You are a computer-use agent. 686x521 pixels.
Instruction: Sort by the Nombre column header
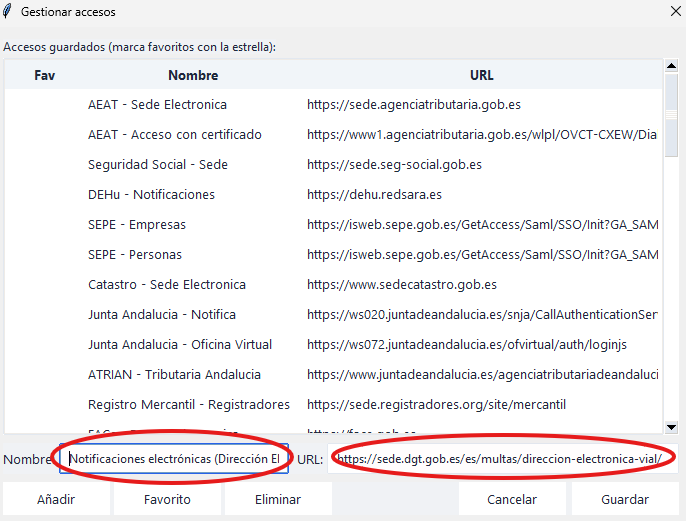click(193, 75)
